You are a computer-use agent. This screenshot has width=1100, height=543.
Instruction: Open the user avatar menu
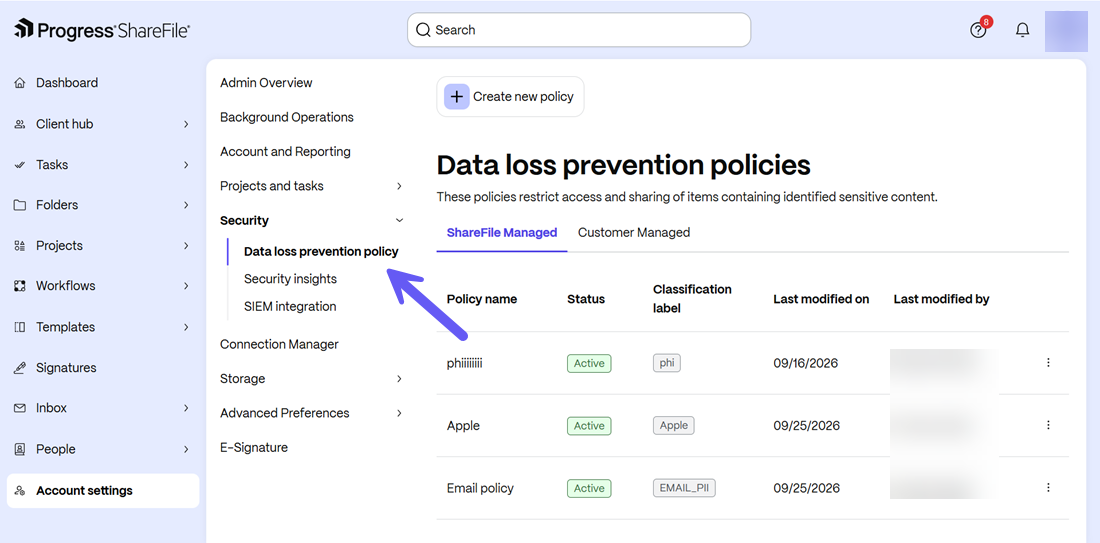[1066, 31]
